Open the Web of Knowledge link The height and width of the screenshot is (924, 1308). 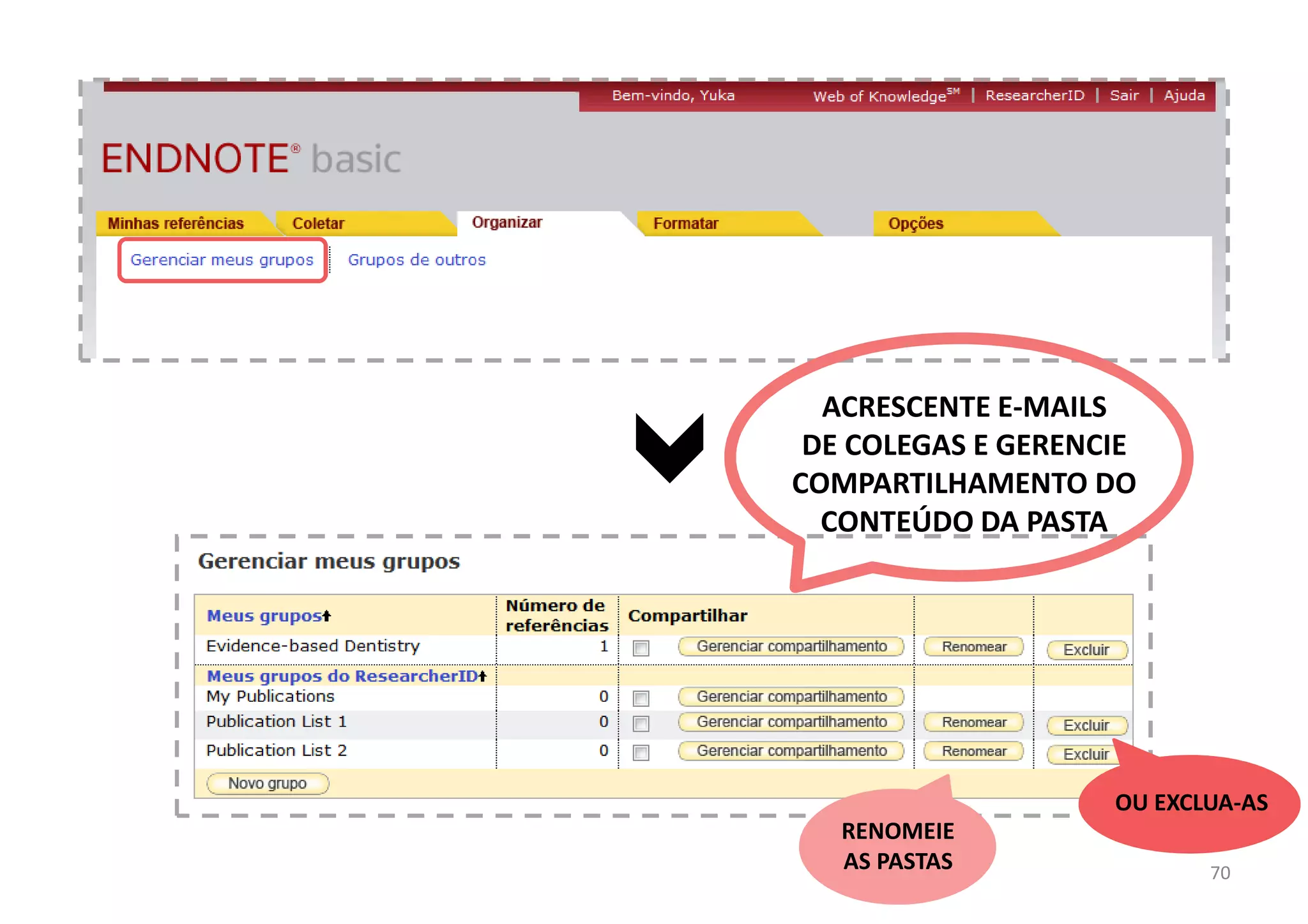coord(886,96)
